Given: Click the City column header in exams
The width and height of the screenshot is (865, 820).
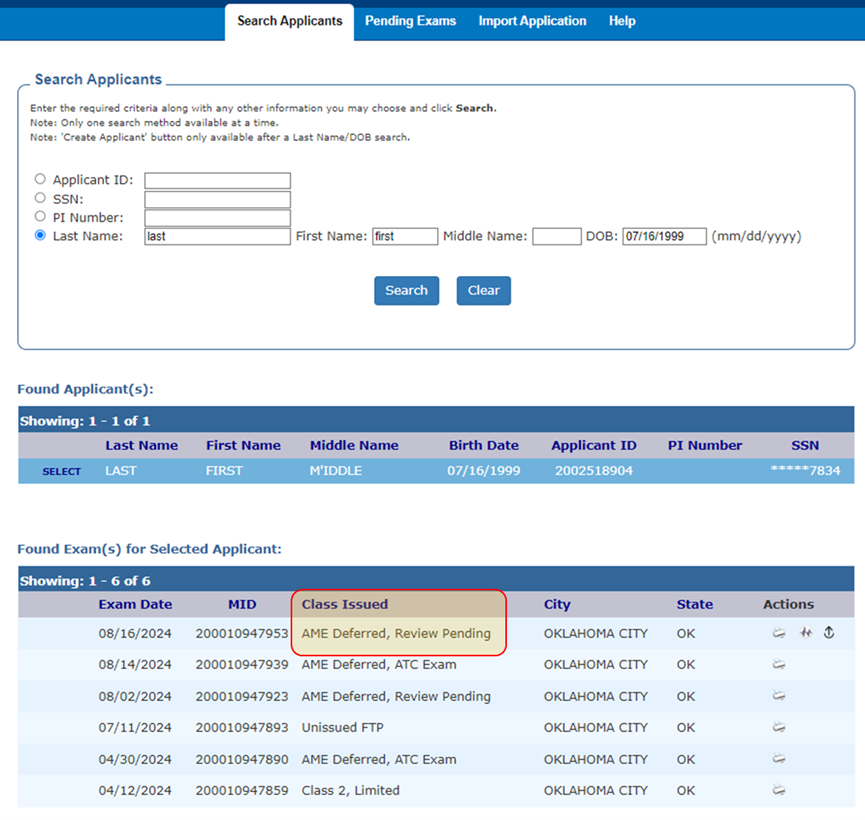Looking at the screenshot, I should point(557,604).
